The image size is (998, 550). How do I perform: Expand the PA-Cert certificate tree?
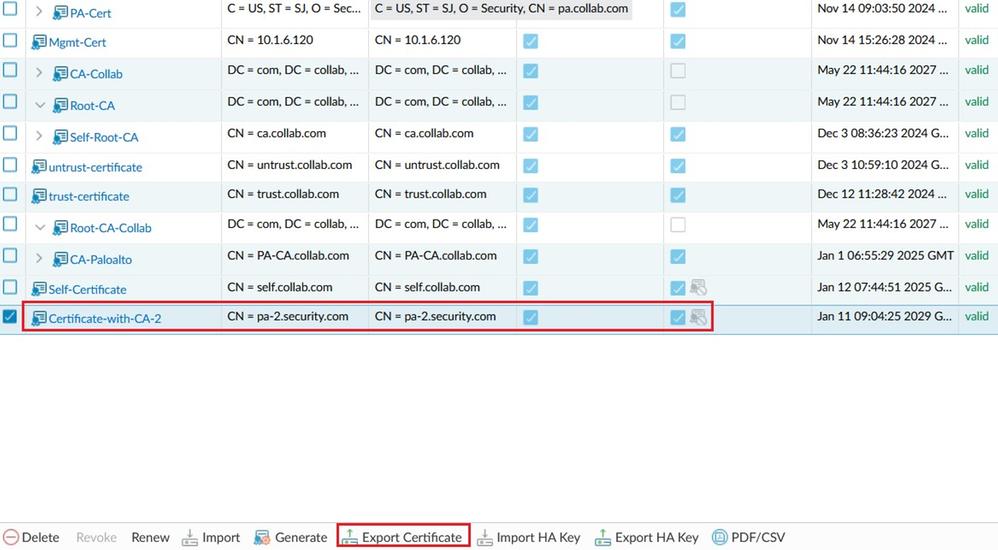click(39, 11)
